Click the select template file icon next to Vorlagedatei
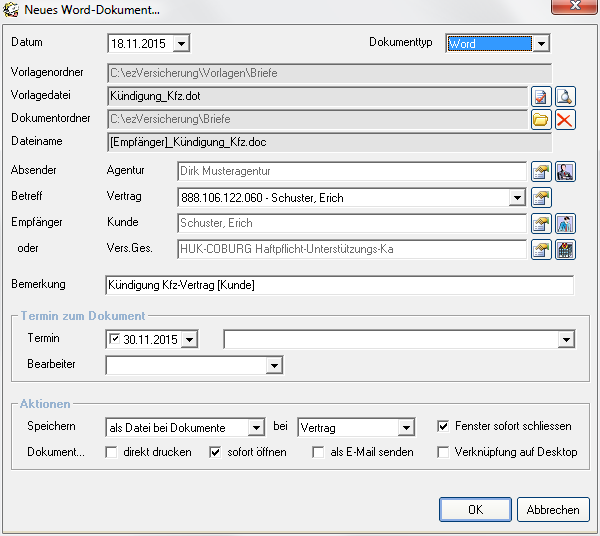Image resolution: width=600 pixels, height=536 pixels. pyautogui.click(x=541, y=96)
